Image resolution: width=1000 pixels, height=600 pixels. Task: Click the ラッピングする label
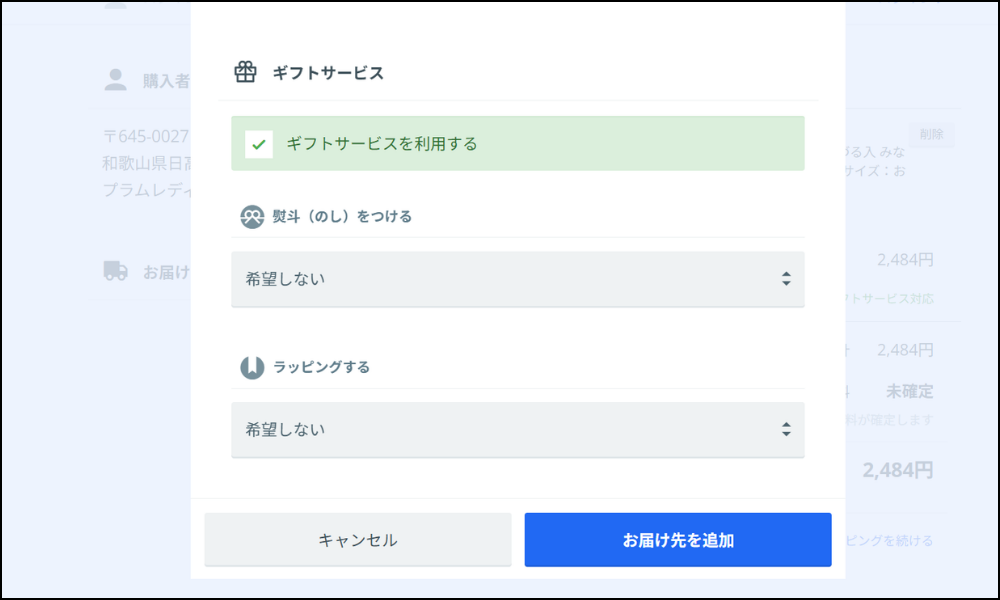point(321,367)
